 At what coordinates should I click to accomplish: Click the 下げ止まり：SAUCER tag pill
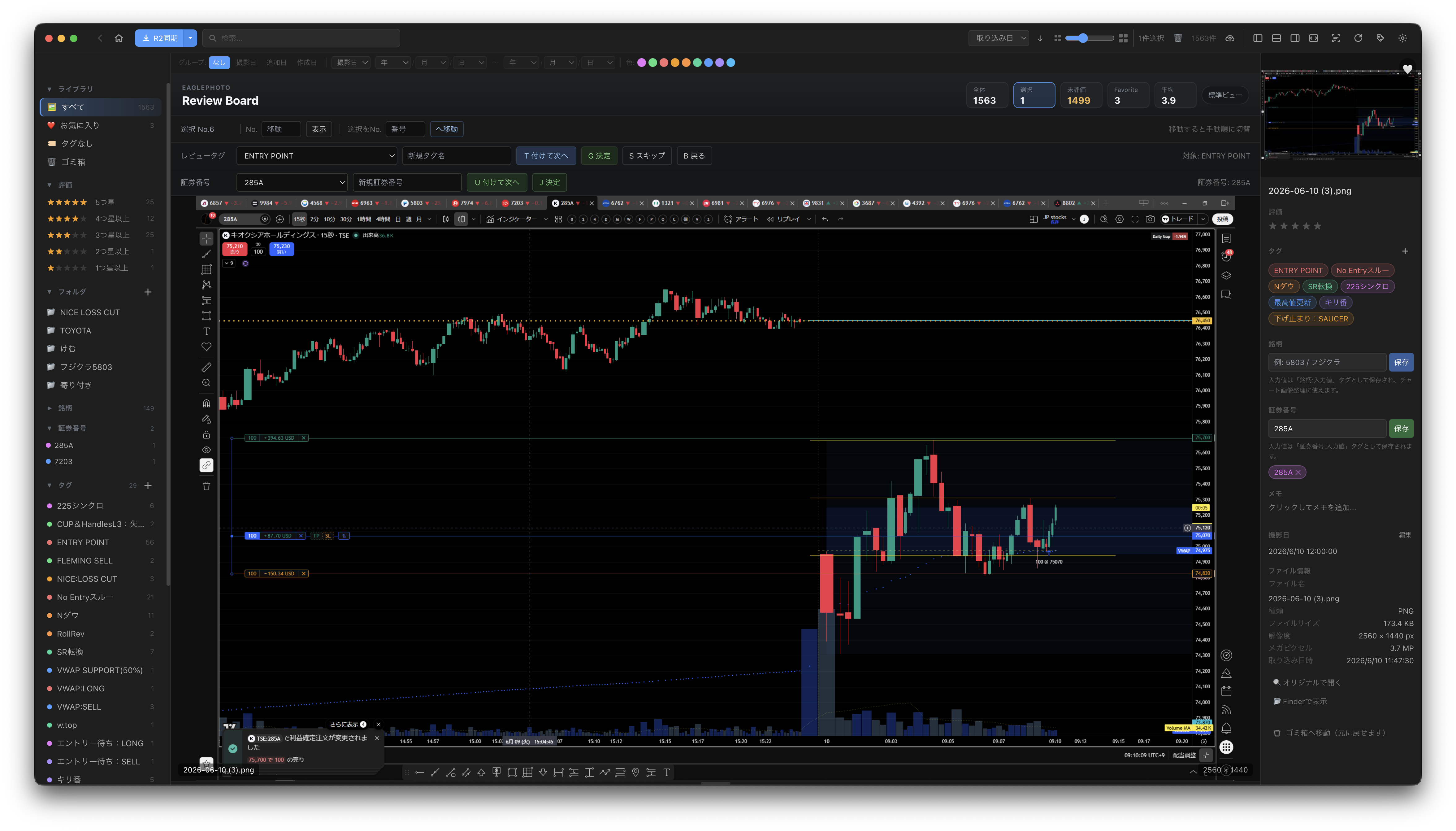tap(1311, 319)
